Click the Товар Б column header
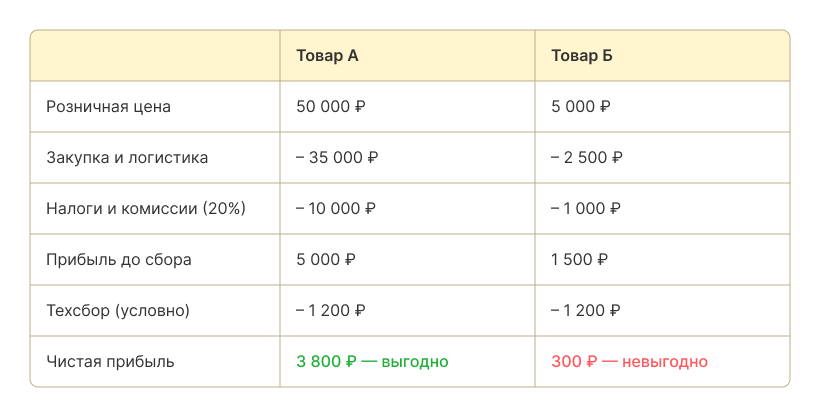Image resolution: width=820 pixels, height=417 pixels. pyautogui.click(x=581, y=56)
